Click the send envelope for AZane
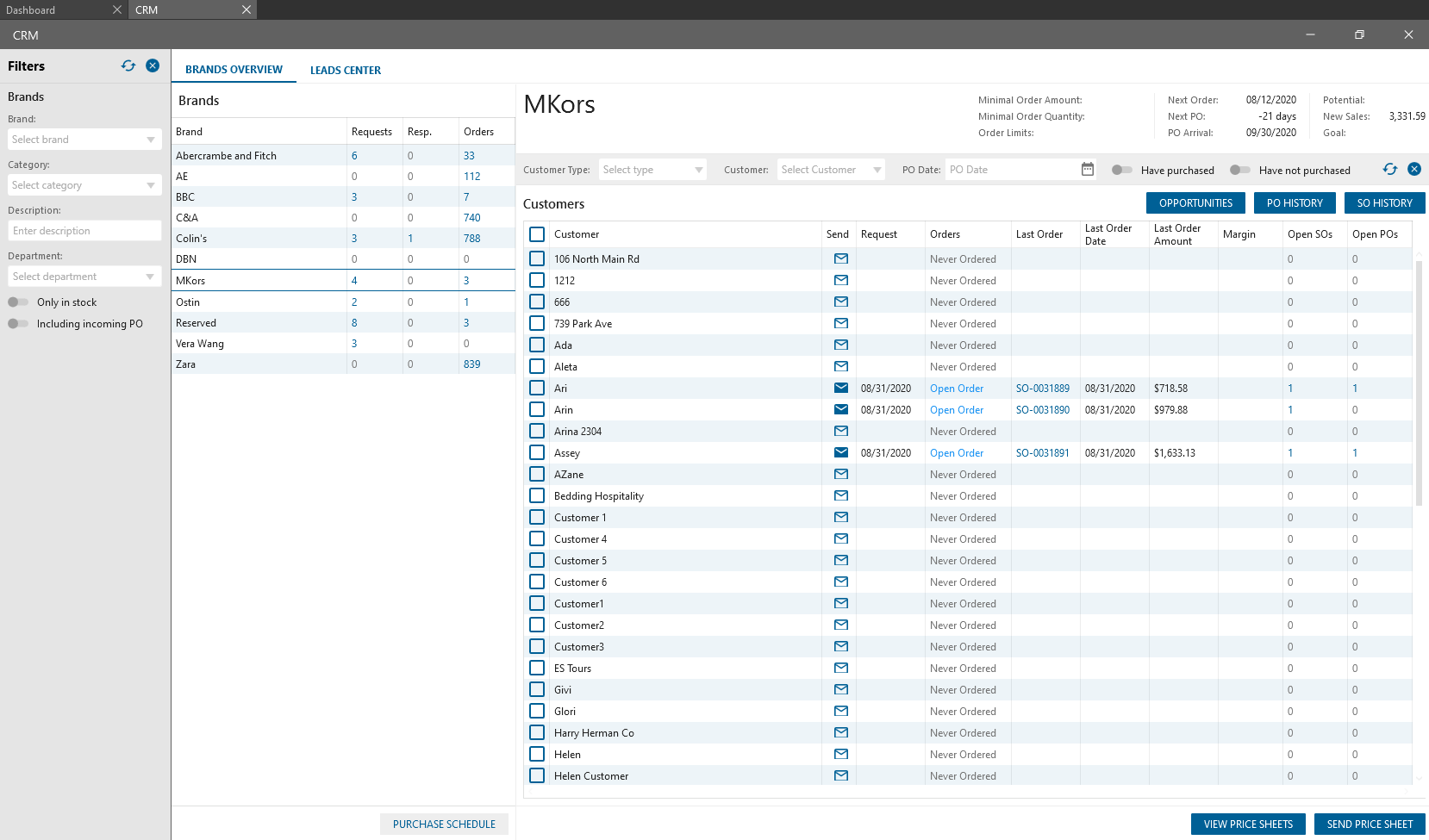This screenshot has width=1429, height=840. pyautogui.click(x=841, y=474)
